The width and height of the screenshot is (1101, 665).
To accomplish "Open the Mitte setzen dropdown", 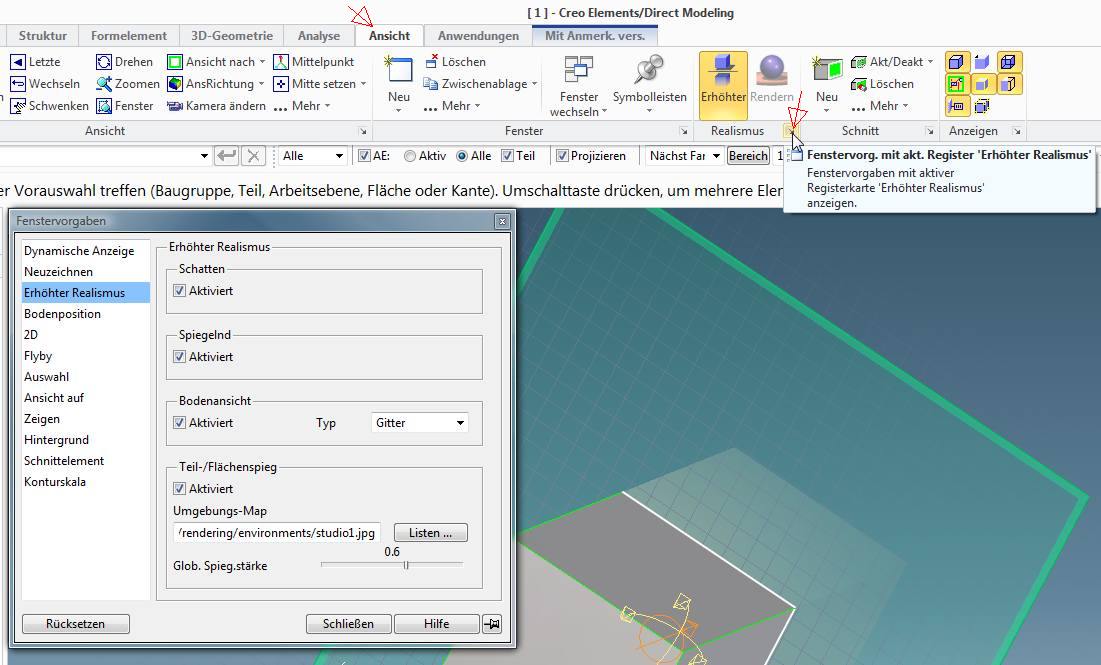I will point(364,84).
